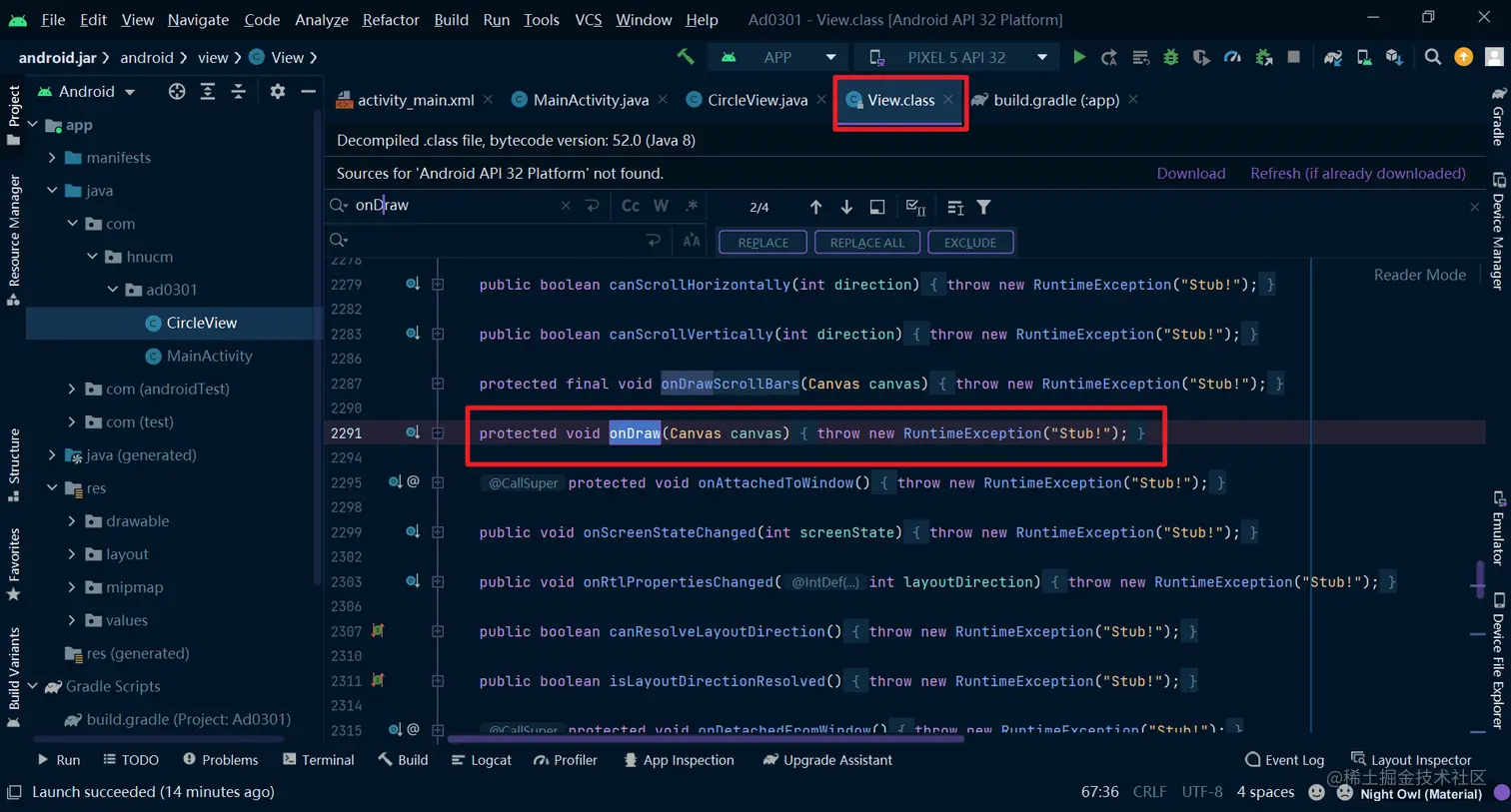Screen dimensions: 1511x812
Task: Close the find bar with X
Action: (1474, 207)
